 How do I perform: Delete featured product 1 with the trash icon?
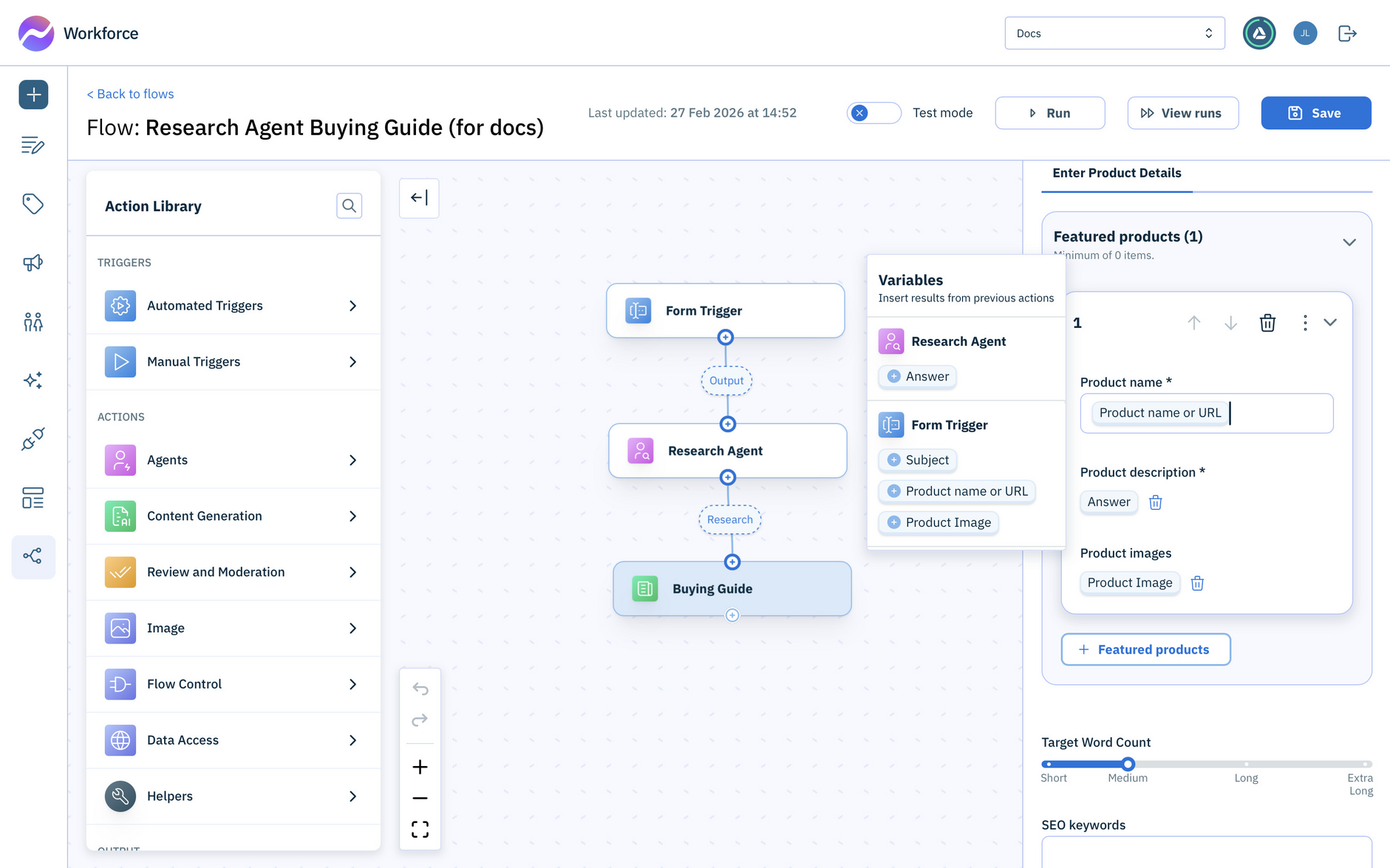[1267, 323]
